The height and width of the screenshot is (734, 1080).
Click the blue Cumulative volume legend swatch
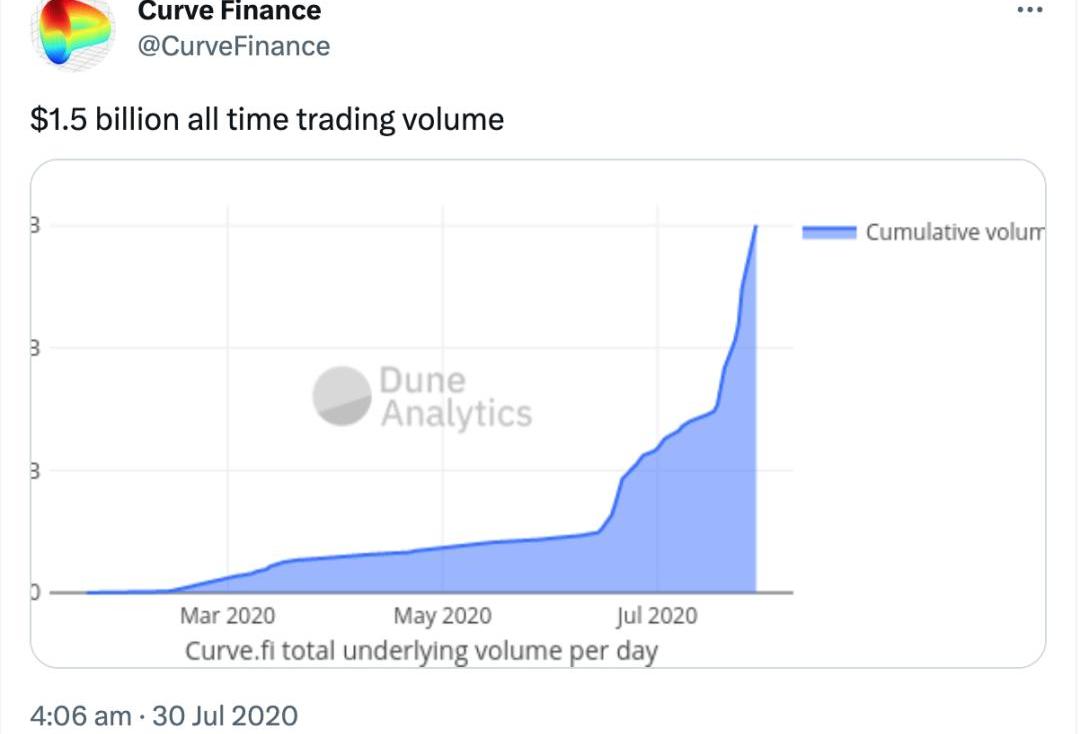tap(829, 232)
